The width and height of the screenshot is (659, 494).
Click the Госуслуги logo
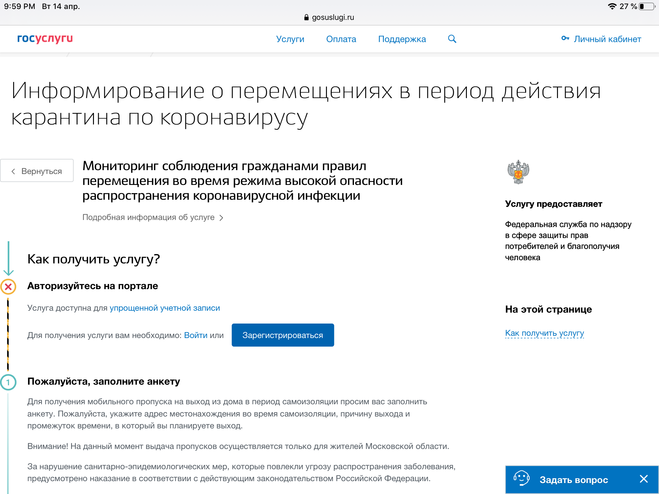click(45, 38)
